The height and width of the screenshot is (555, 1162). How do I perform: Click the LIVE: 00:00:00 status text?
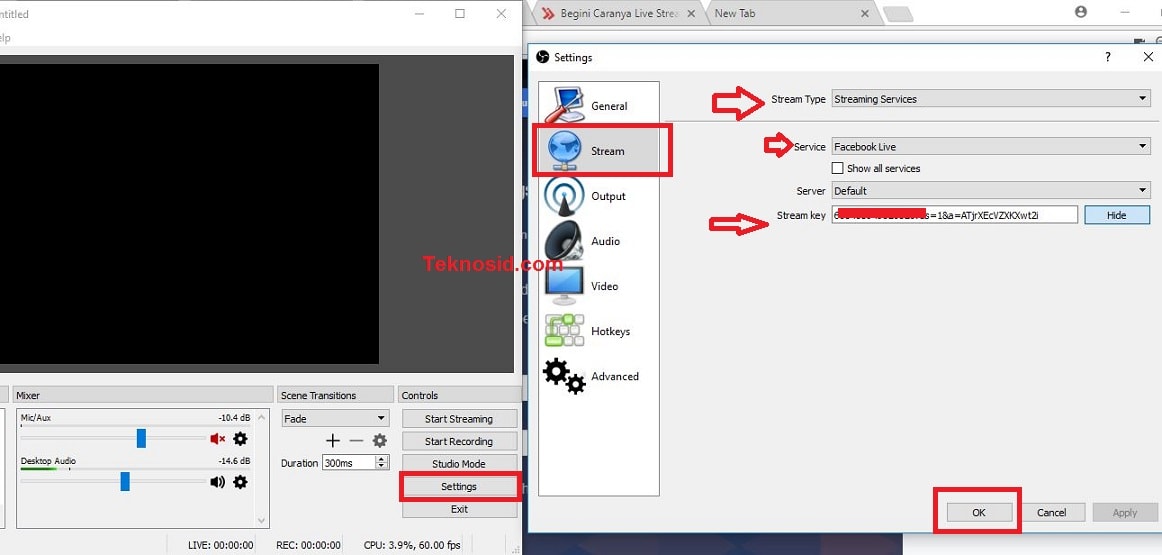(220, 545)
